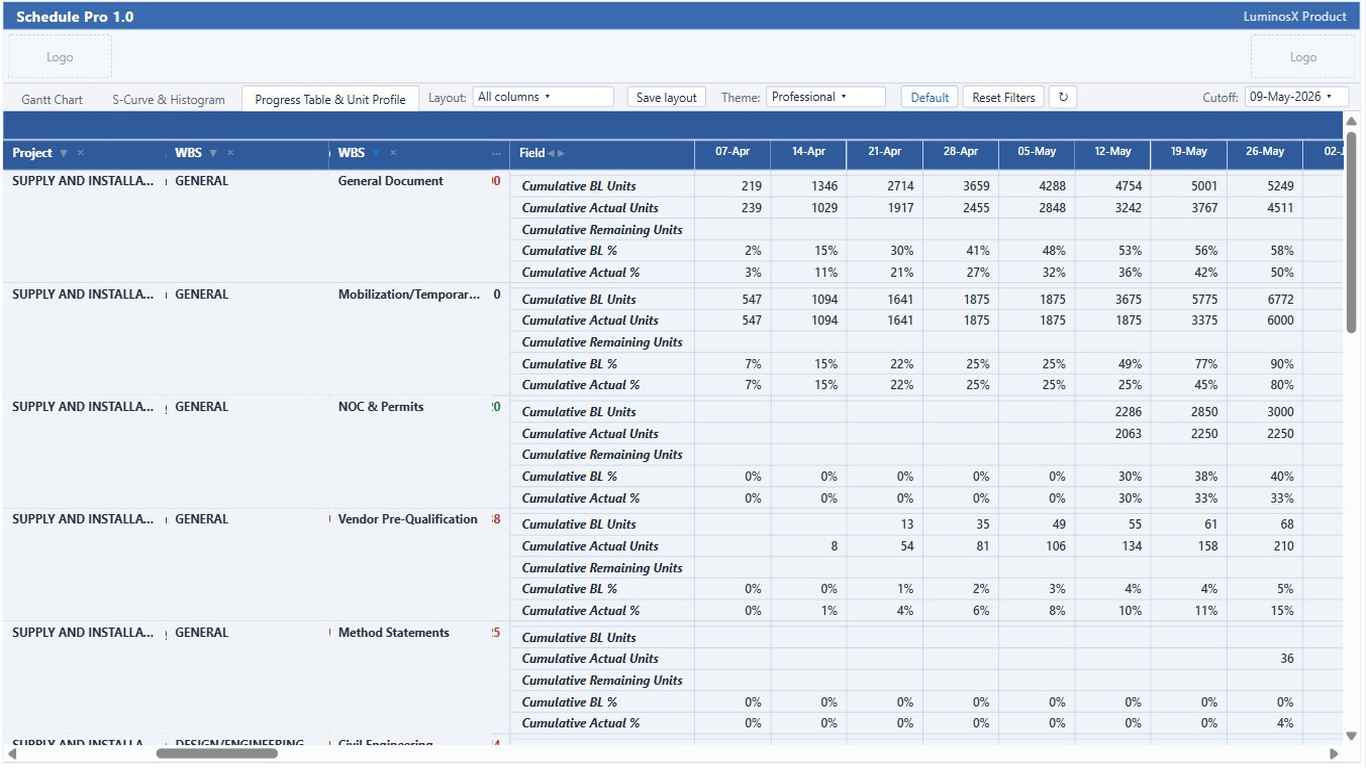Clear the Project column filter X
Screen dimensions: 1366x768
pyautogui.click(x=80, y=153)
